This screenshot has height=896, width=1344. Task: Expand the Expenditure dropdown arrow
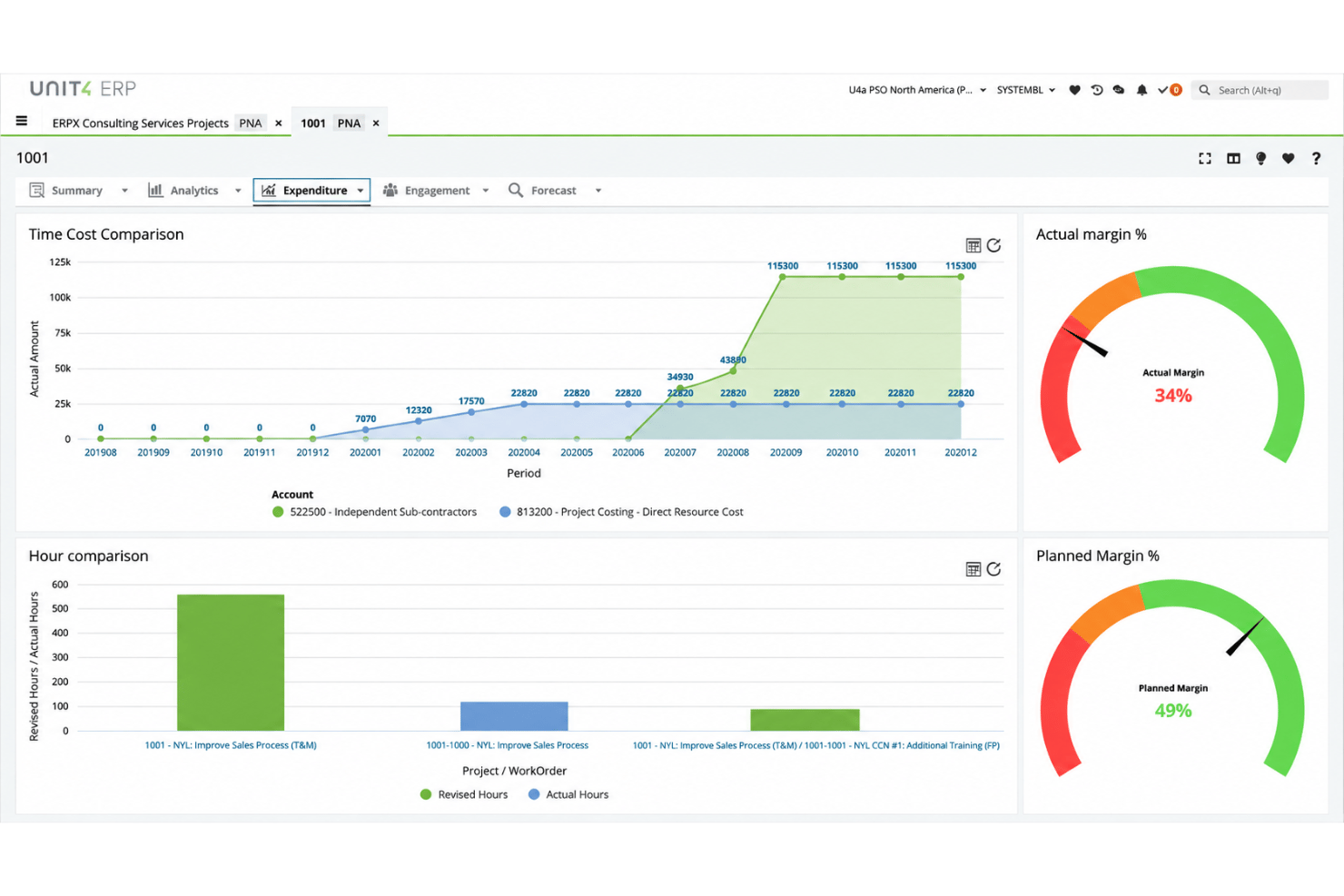coord(361,191)
